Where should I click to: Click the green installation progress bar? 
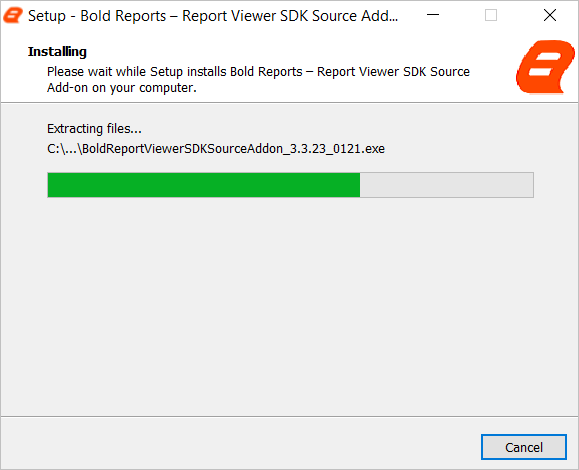coord(290,185)
